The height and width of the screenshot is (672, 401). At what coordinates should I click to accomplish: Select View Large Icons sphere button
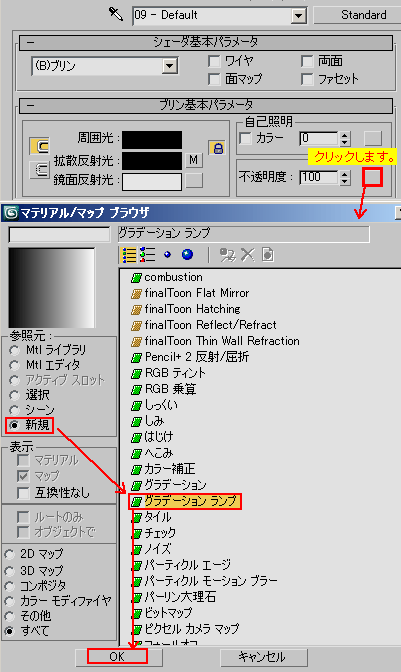coord(187,255)
